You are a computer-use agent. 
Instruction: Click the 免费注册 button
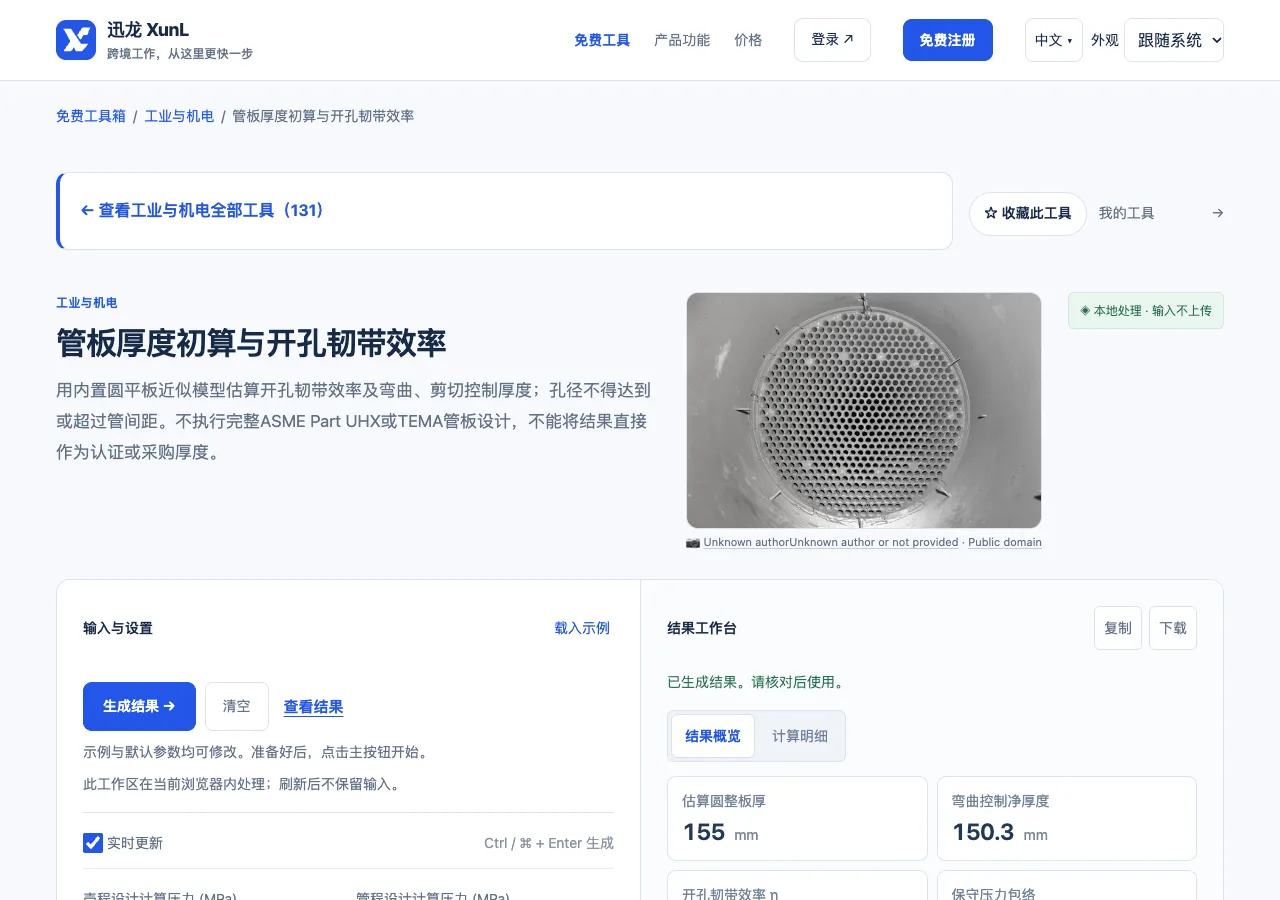947,40
